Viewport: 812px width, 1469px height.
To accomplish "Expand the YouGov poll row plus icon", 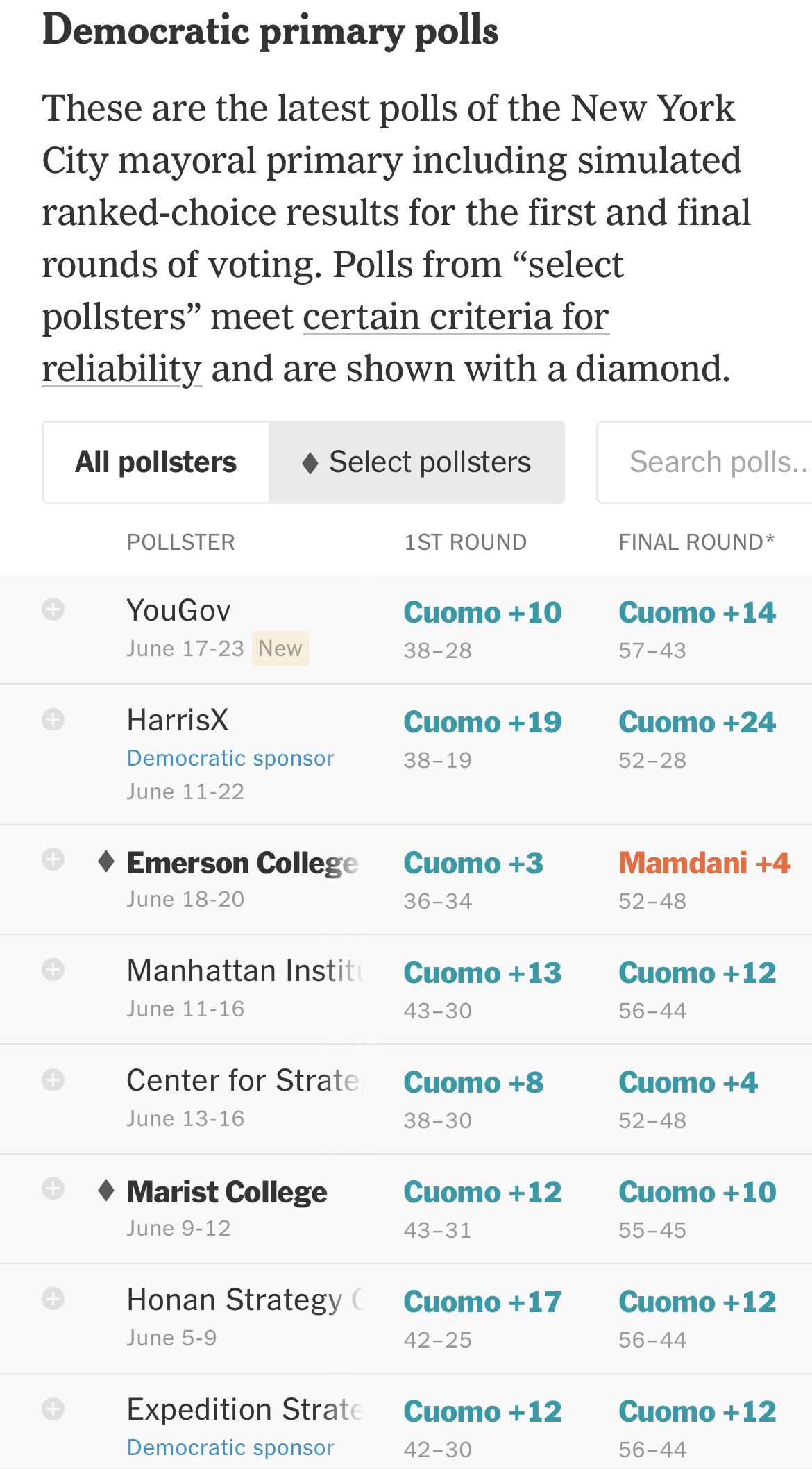I will click(x=53, y=610).
